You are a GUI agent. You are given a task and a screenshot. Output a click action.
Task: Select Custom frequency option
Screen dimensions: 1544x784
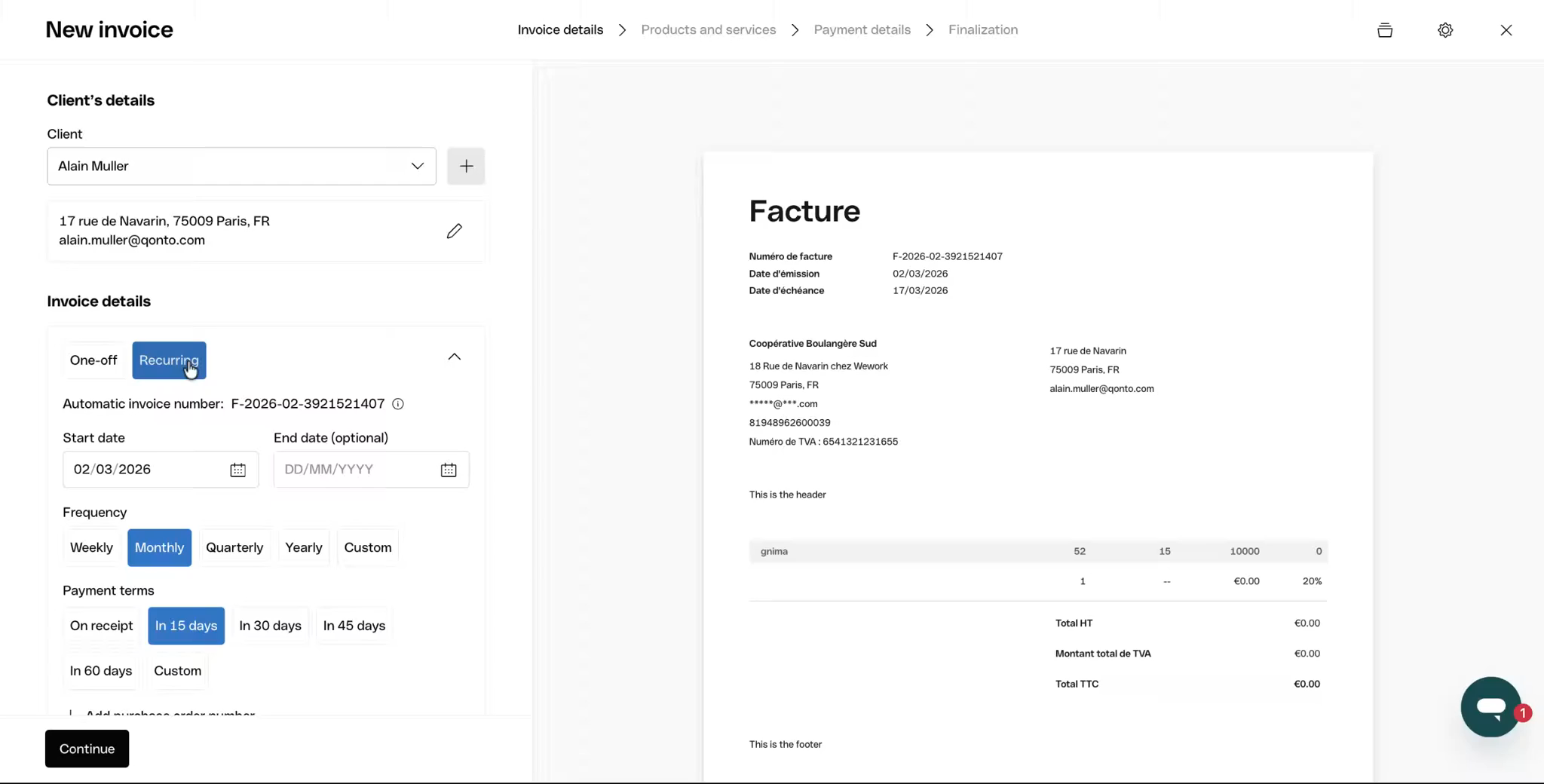coord(368,547)
